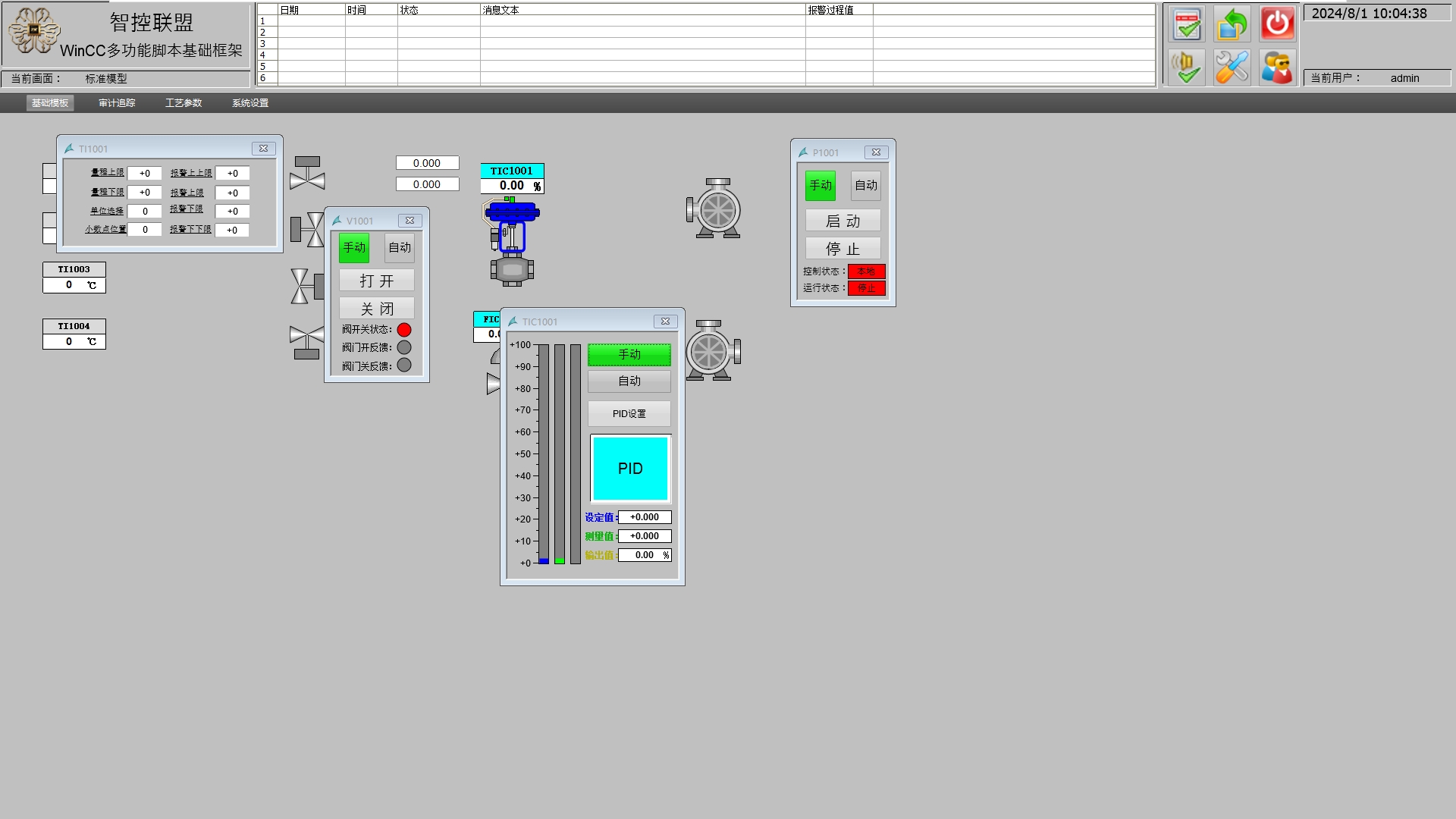Image resolution: width=1456 pixels, height=819 pixels.
Task: Click the horn acknowledge speaker icon
Action: 1187,67
